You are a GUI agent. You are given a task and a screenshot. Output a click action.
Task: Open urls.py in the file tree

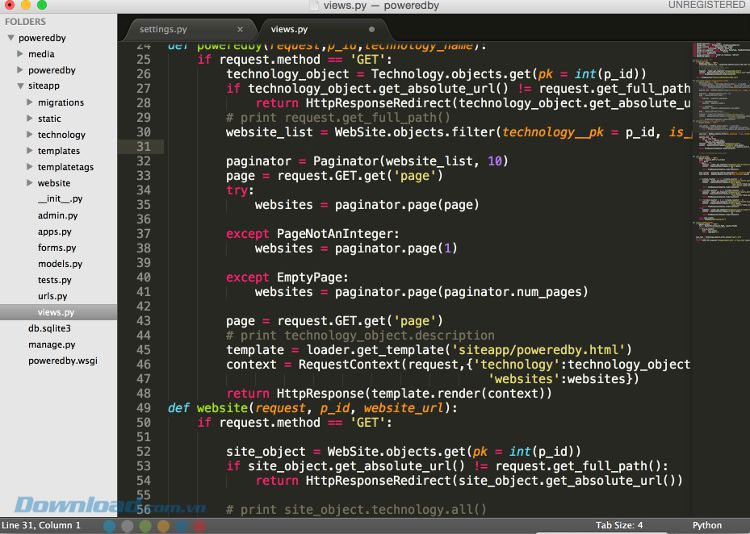(x=52, y=296)
